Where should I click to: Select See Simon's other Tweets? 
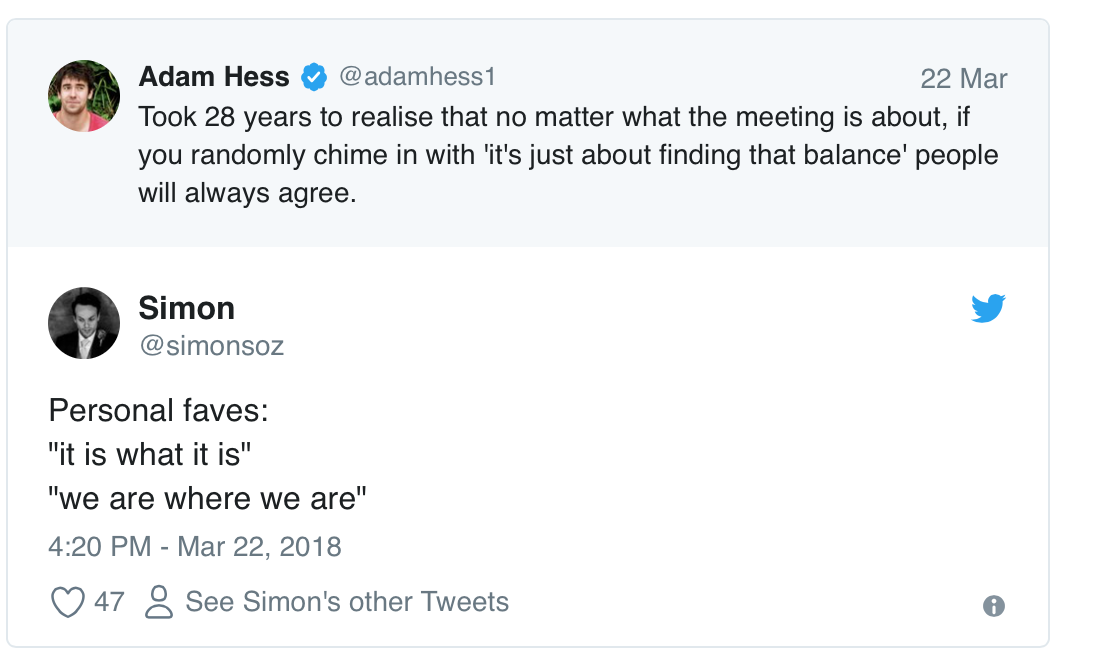click(347, 602)
